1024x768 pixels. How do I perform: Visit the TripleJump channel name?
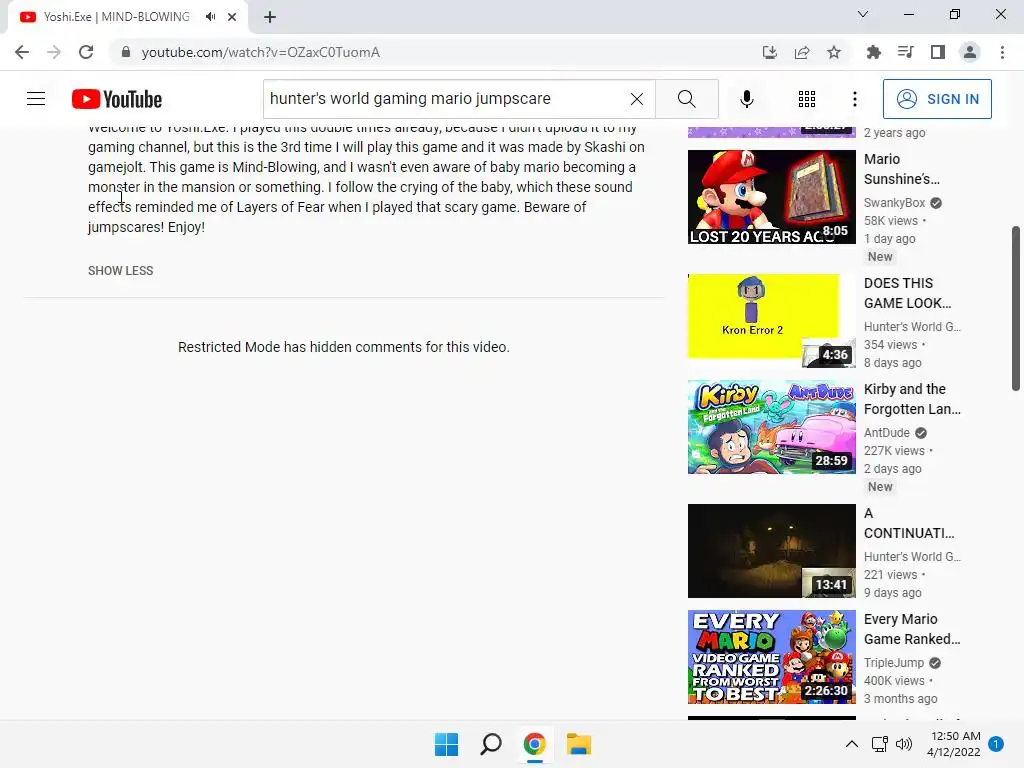893,662
